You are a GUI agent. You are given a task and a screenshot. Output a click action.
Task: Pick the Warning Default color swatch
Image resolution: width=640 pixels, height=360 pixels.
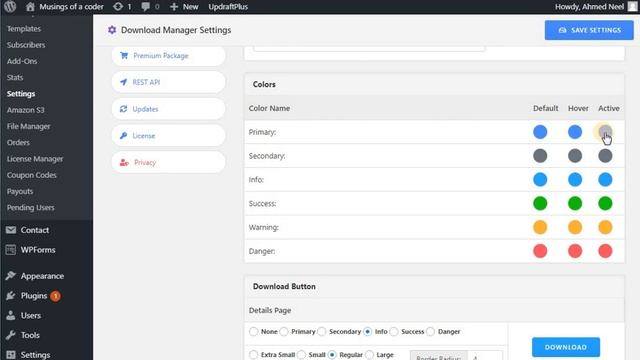tap(540, 227)
